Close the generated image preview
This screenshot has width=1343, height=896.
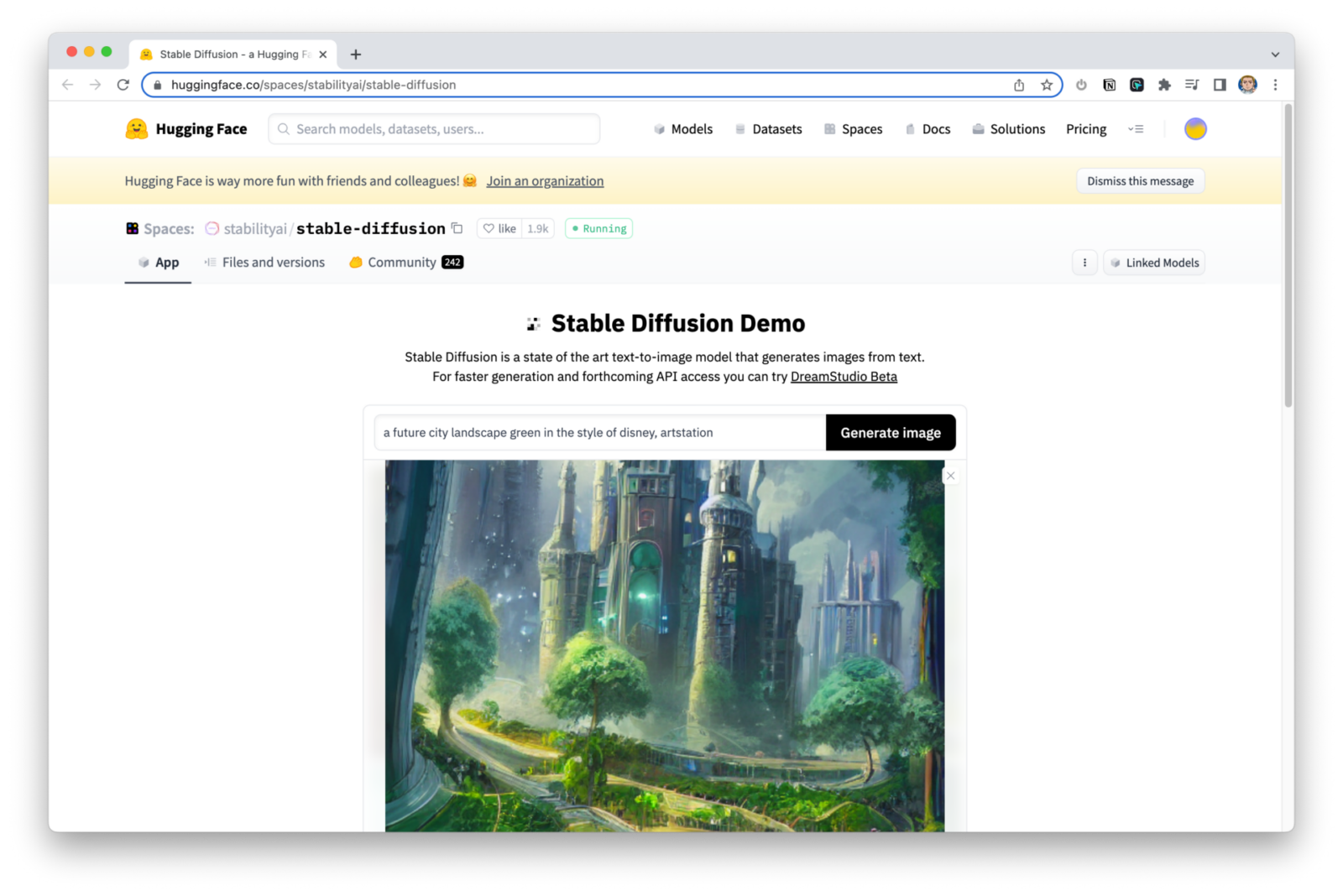950,476
